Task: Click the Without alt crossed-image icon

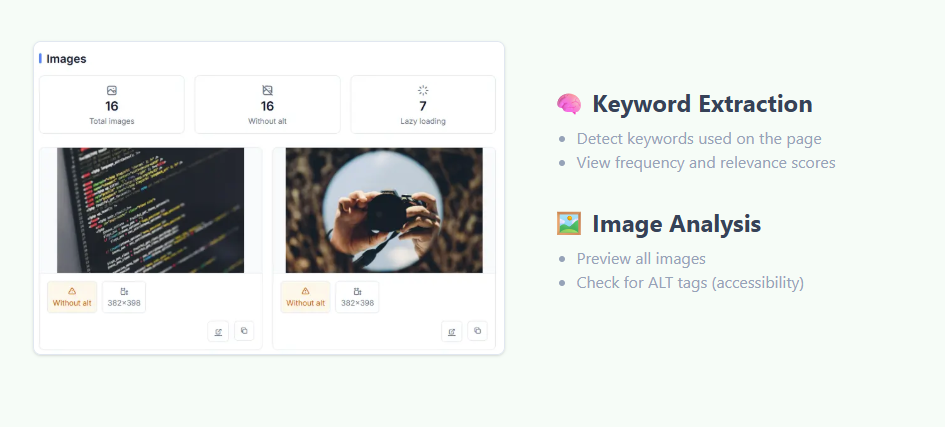Action: (268, 90)
